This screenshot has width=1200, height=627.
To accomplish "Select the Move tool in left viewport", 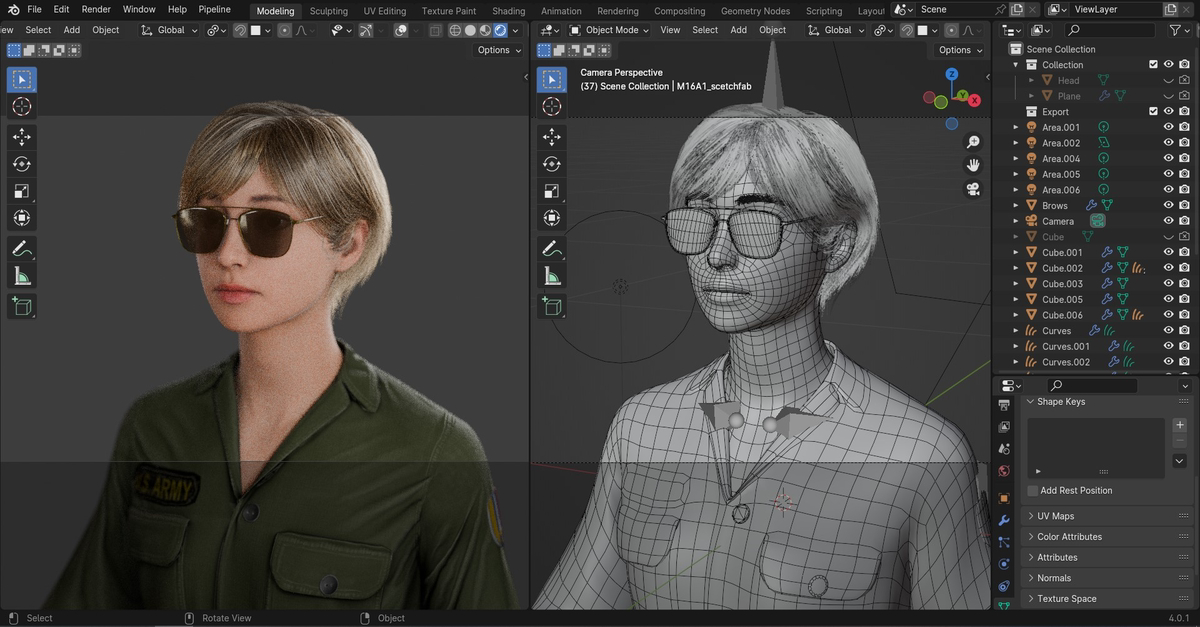I will tap(21, 136).
